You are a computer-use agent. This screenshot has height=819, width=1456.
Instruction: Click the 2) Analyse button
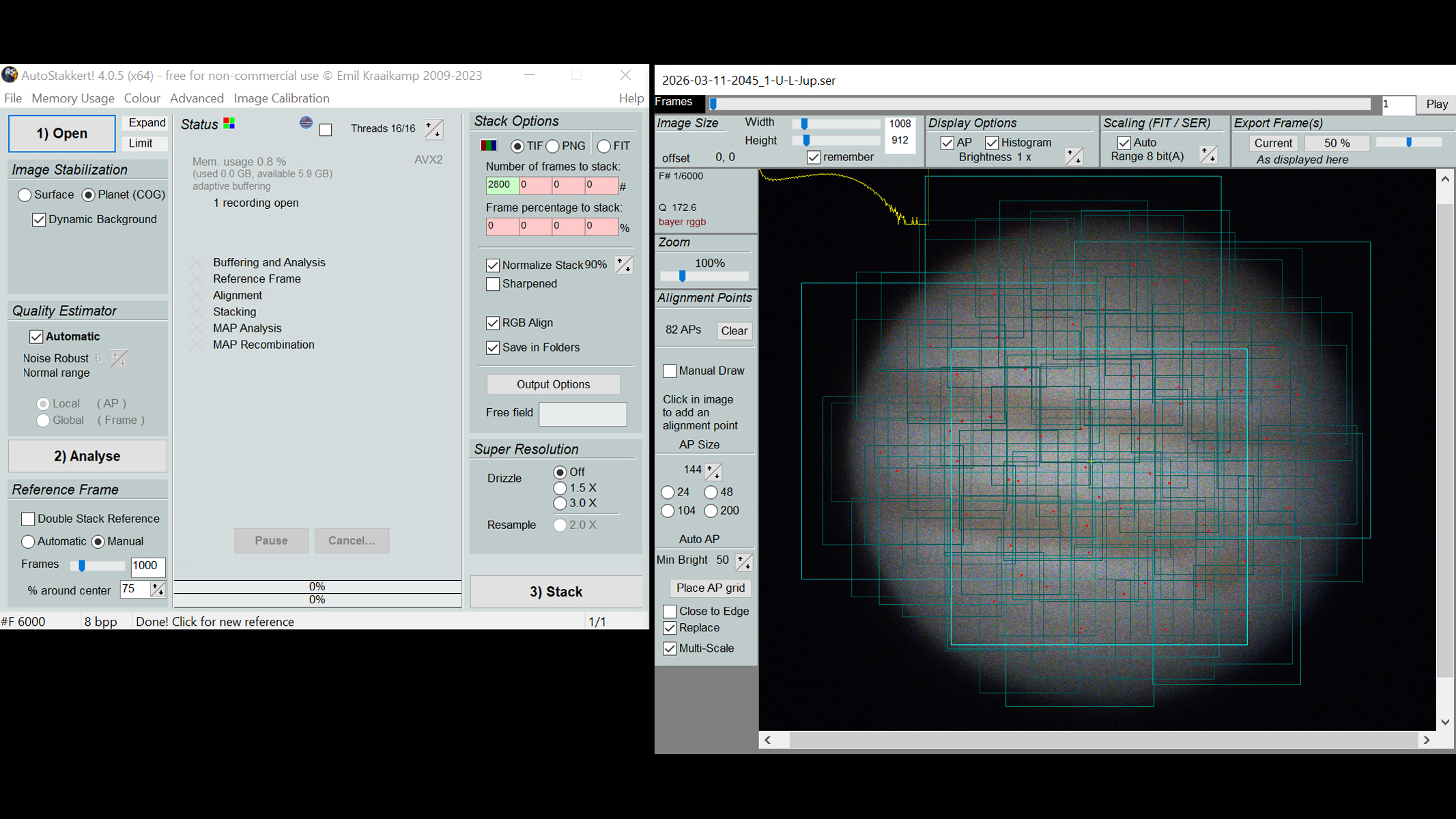tap(87, 456)
